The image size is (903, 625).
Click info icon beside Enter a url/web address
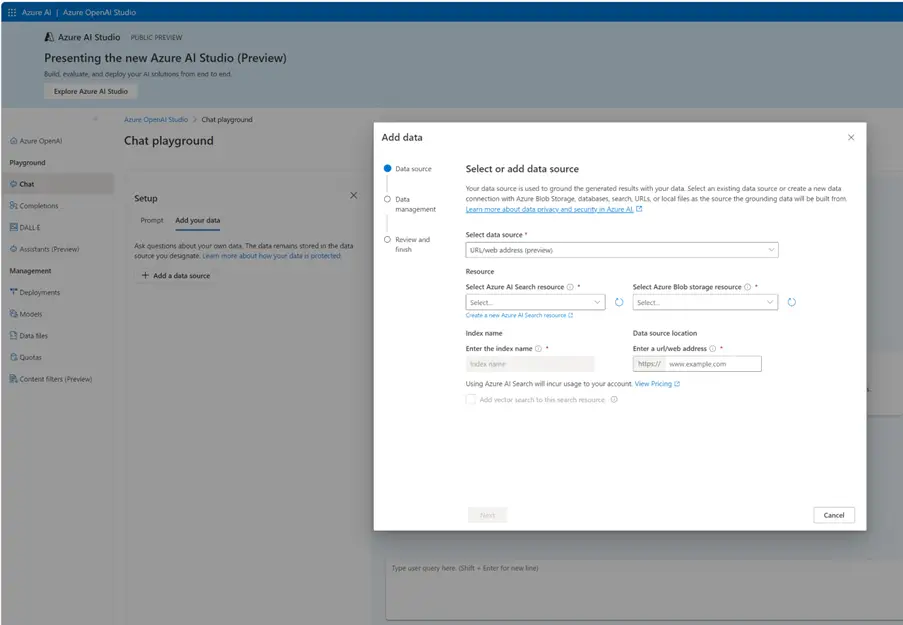[712, 349]
